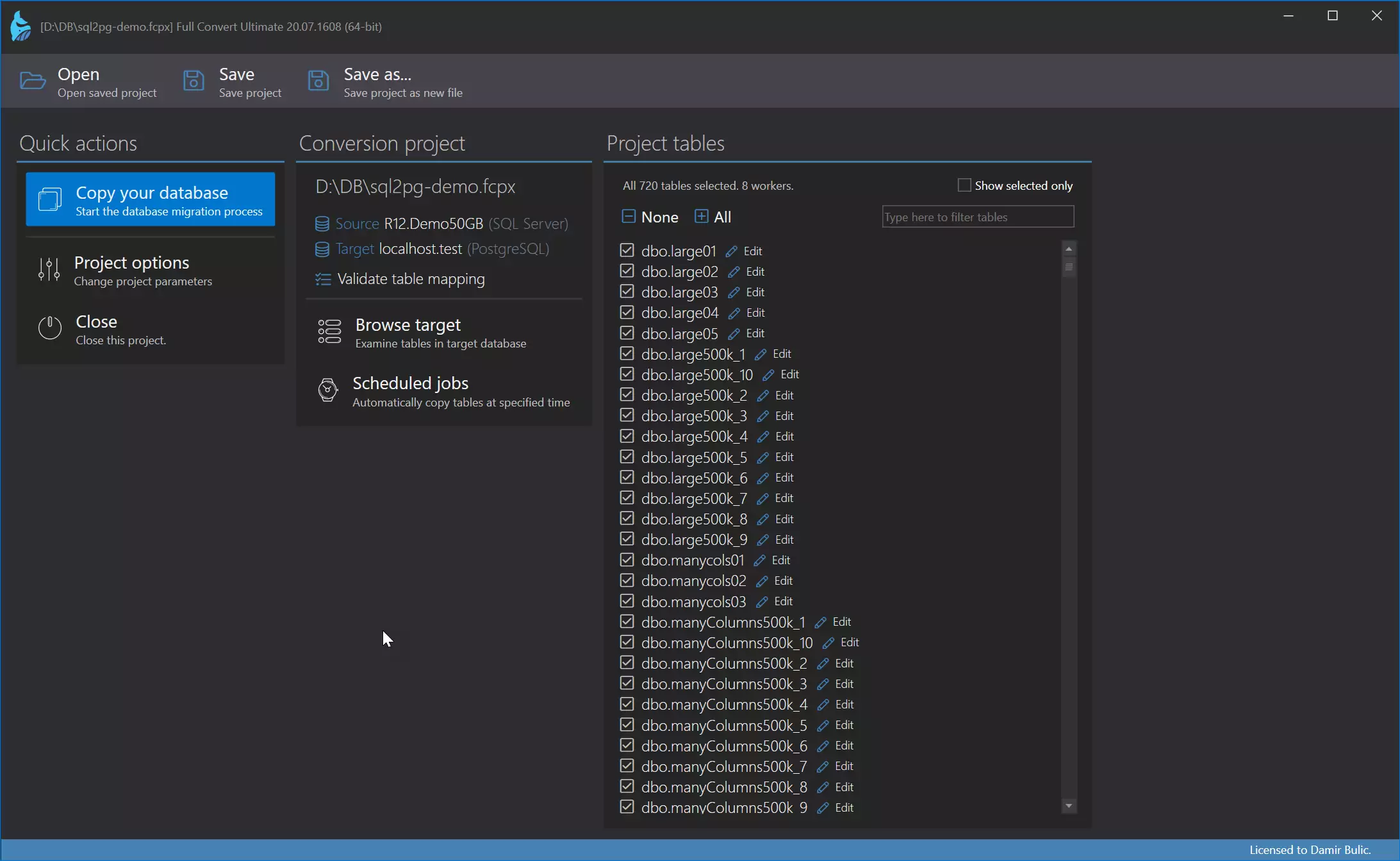Select the Project options sliders icon
Viewport: 1400px width, 861px height.
48,270
